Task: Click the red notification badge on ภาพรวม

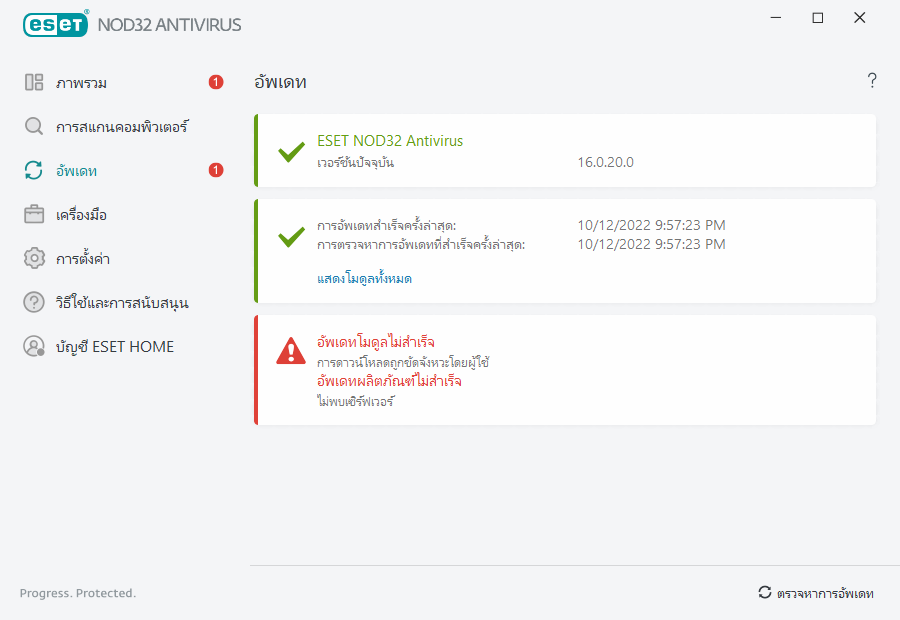Action: coord(215,83)
